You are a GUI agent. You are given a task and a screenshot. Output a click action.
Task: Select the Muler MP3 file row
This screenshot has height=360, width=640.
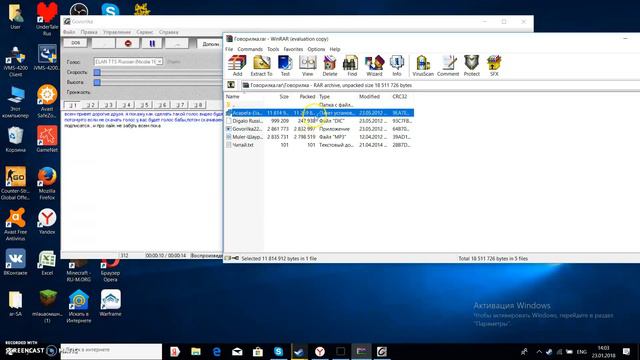point(320,137)
